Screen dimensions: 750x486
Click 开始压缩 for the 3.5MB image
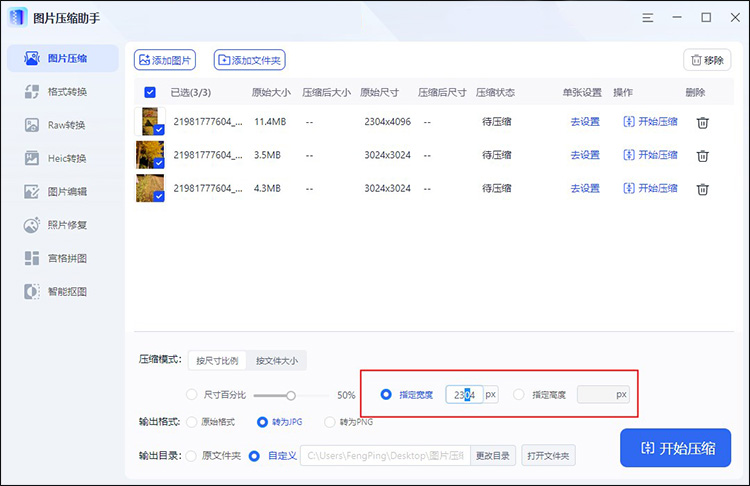click(x=650, y=155)
